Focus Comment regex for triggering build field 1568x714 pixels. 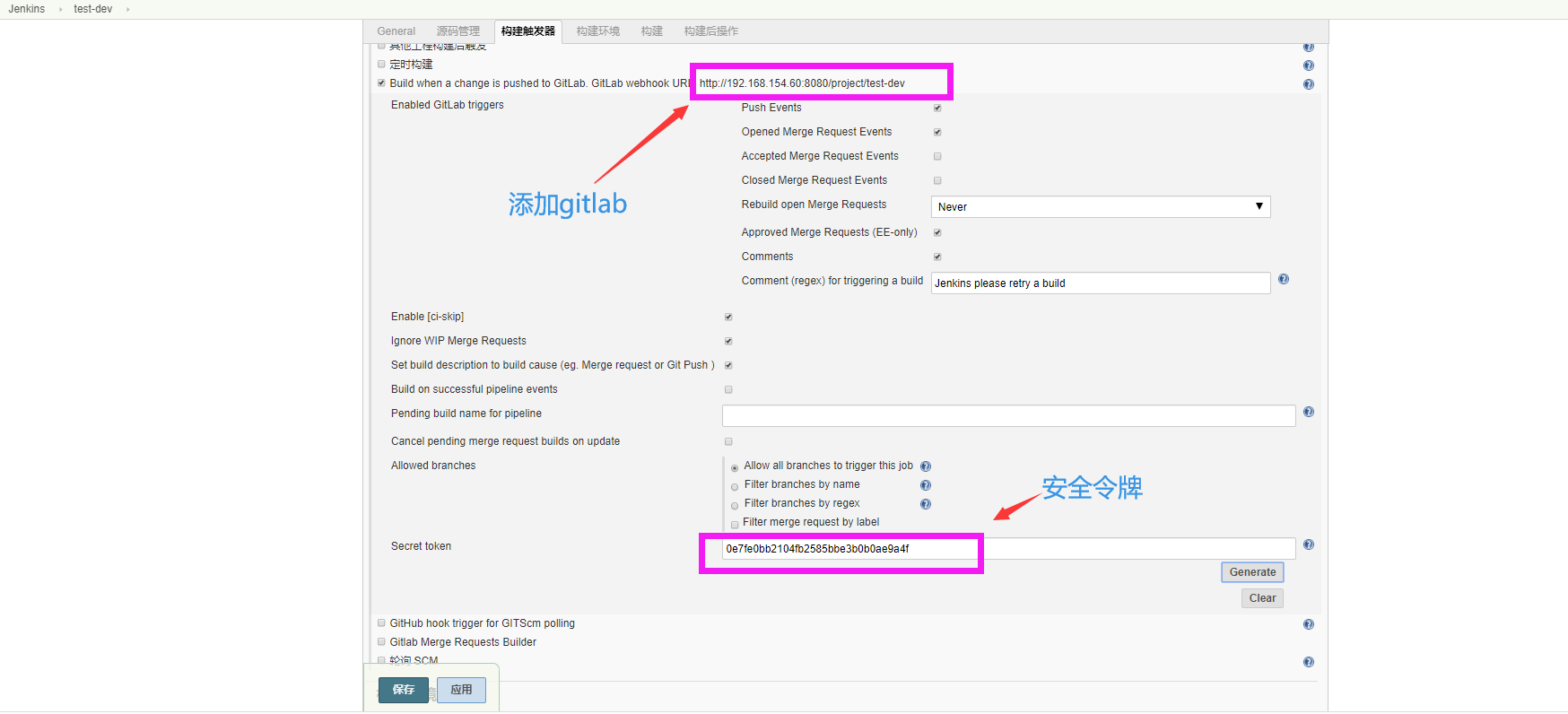tap(1101, 283)
